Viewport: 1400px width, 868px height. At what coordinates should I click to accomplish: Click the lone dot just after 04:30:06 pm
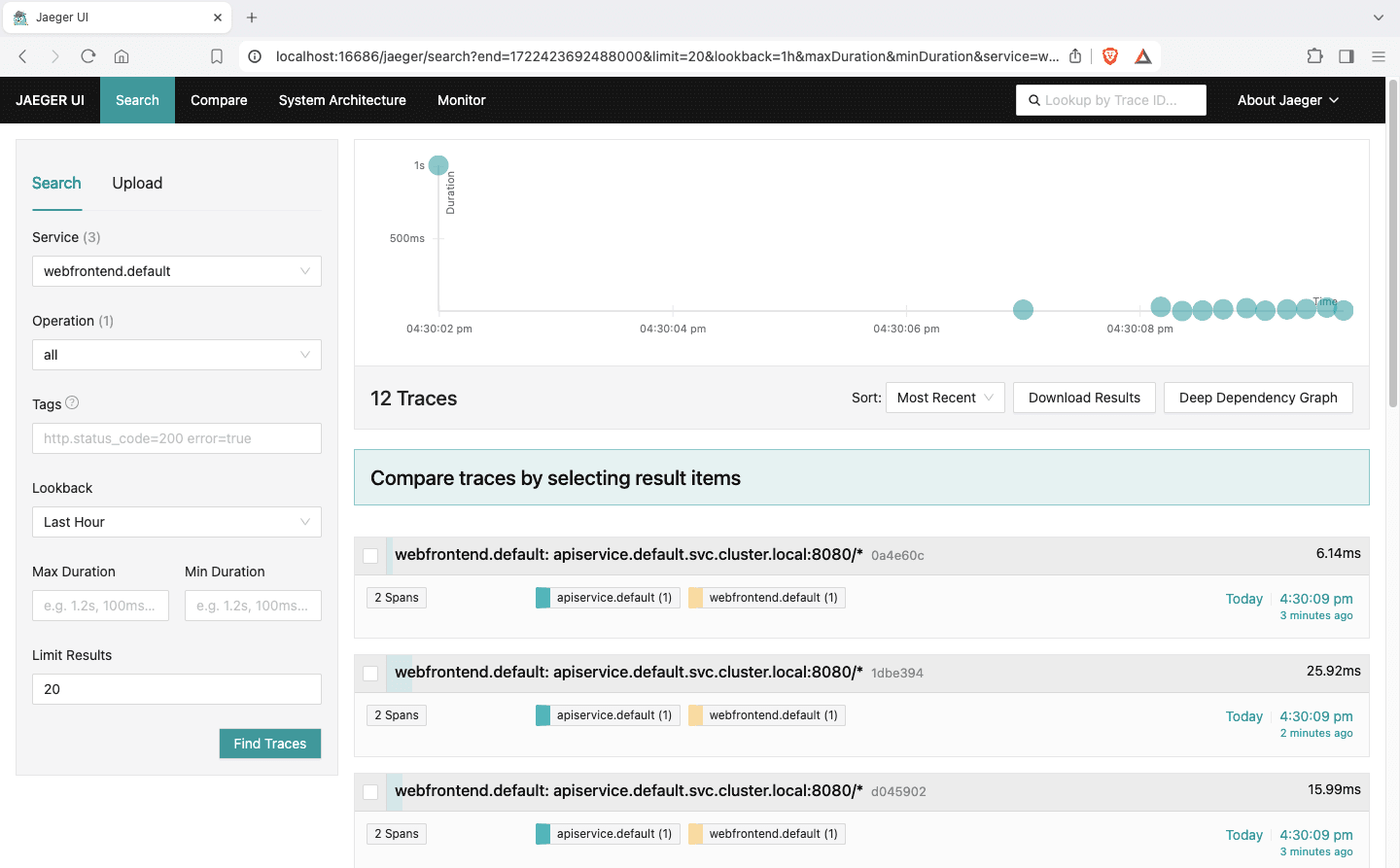pos(1023,310)
